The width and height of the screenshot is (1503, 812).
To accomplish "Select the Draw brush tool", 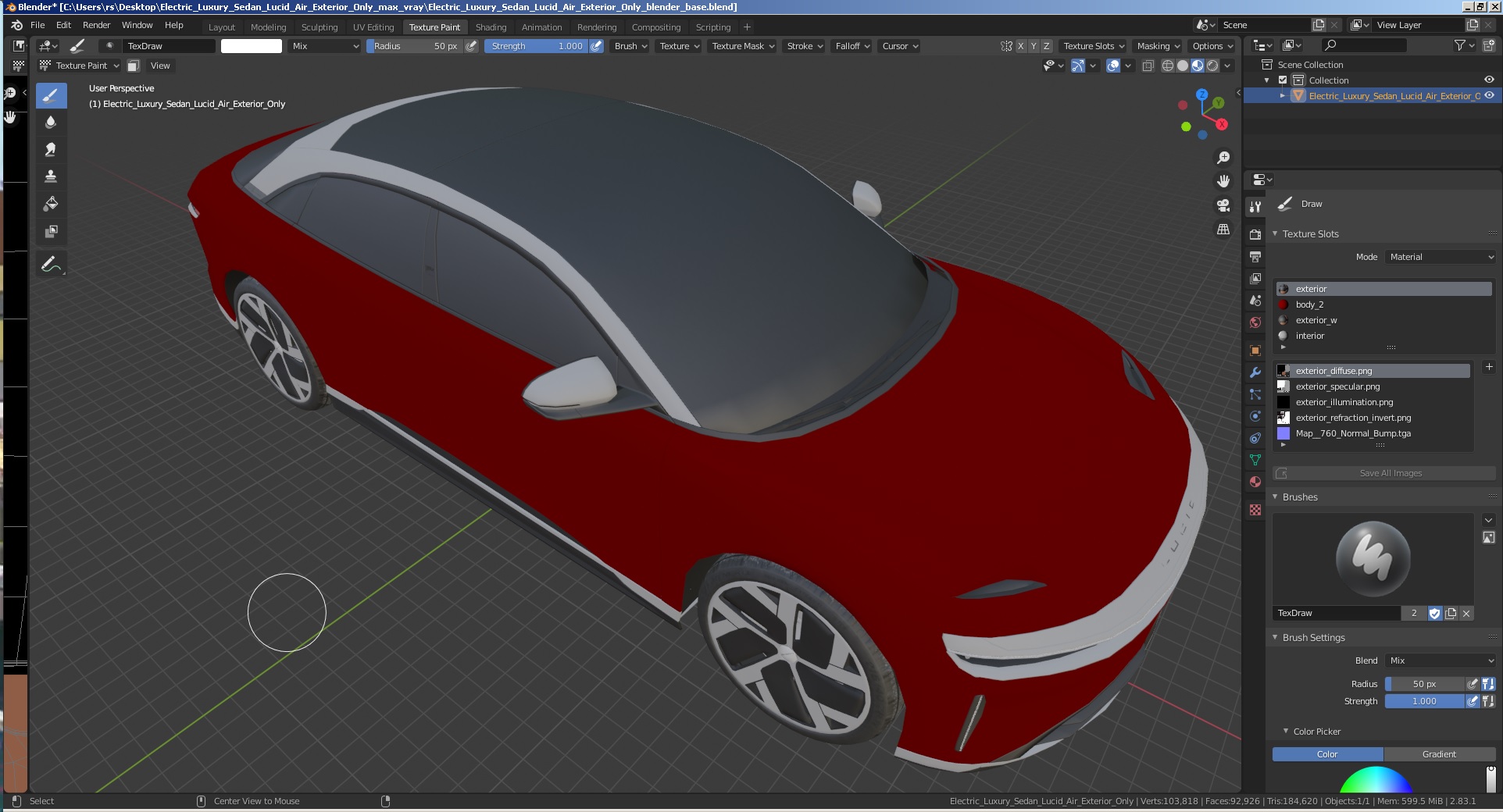I will click(x=51, y=96).
